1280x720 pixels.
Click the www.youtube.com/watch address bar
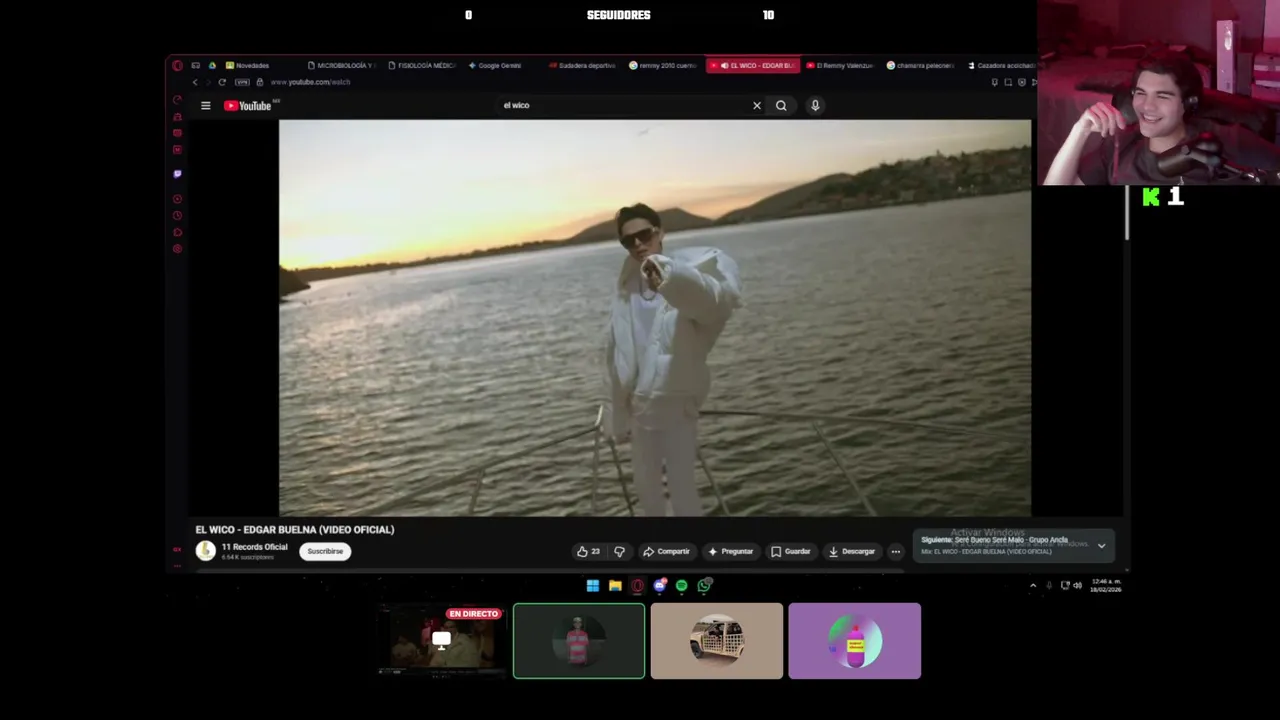[310, 82]
